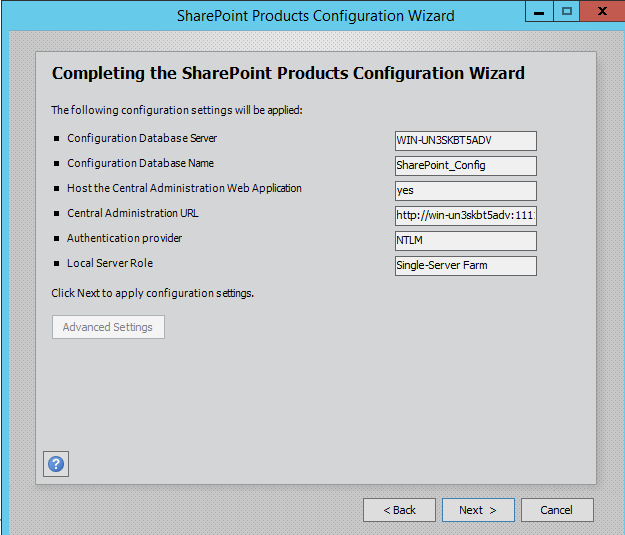Click the window title bar text
625x535 pixels.
(316, 16)
